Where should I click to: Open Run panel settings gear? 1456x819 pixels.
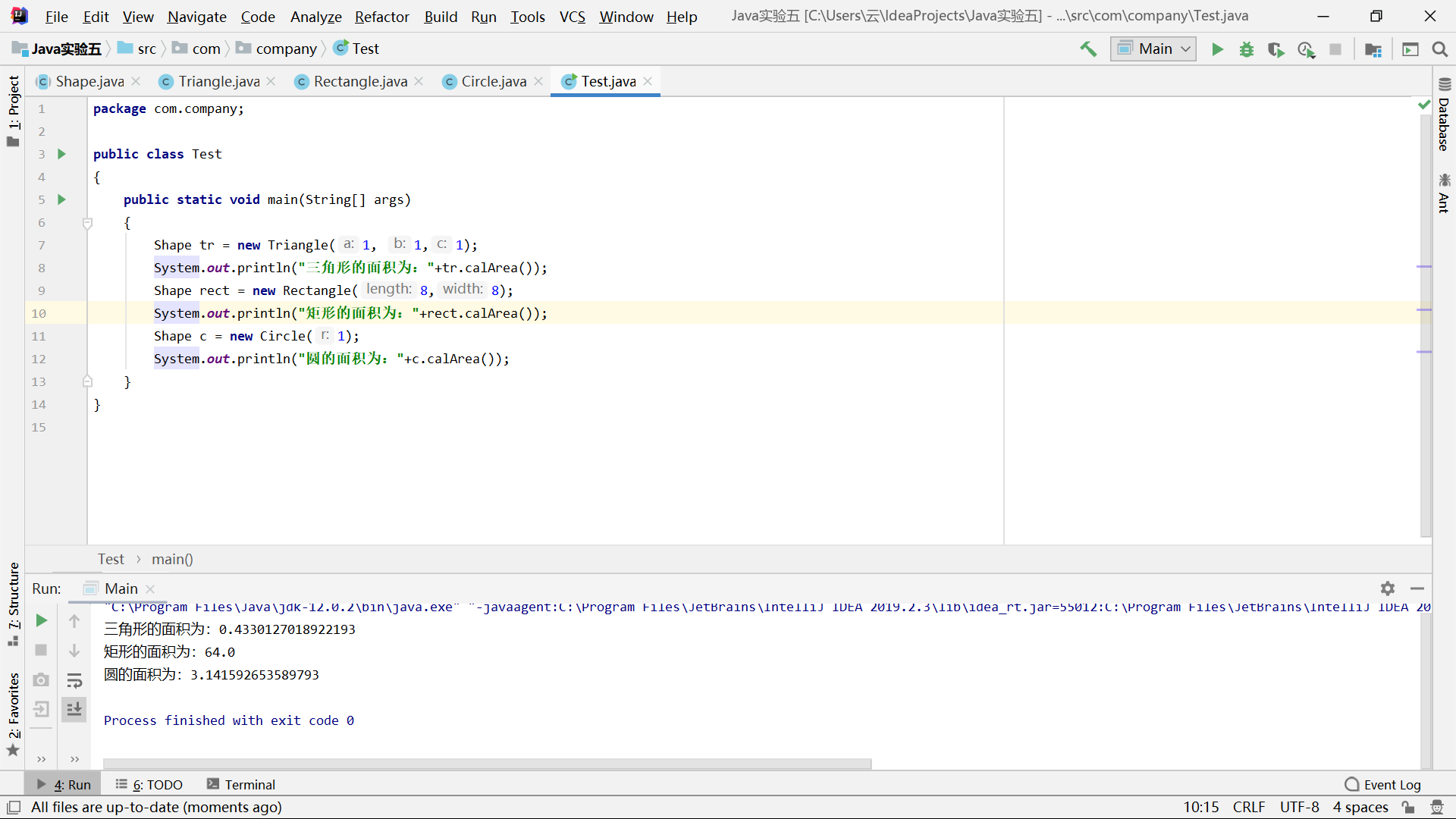click(x=1388, y=588)
